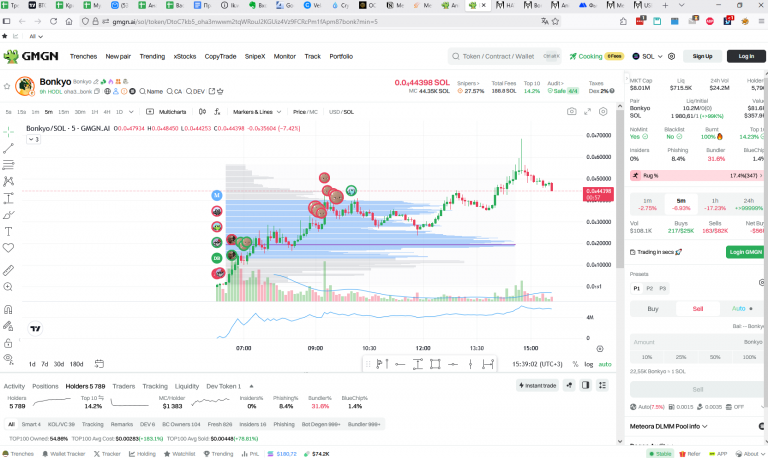Open the go-to-date calendar icon
Image resolution: width=768 pixels, height=458 pixels.
(x=99, y=363)
